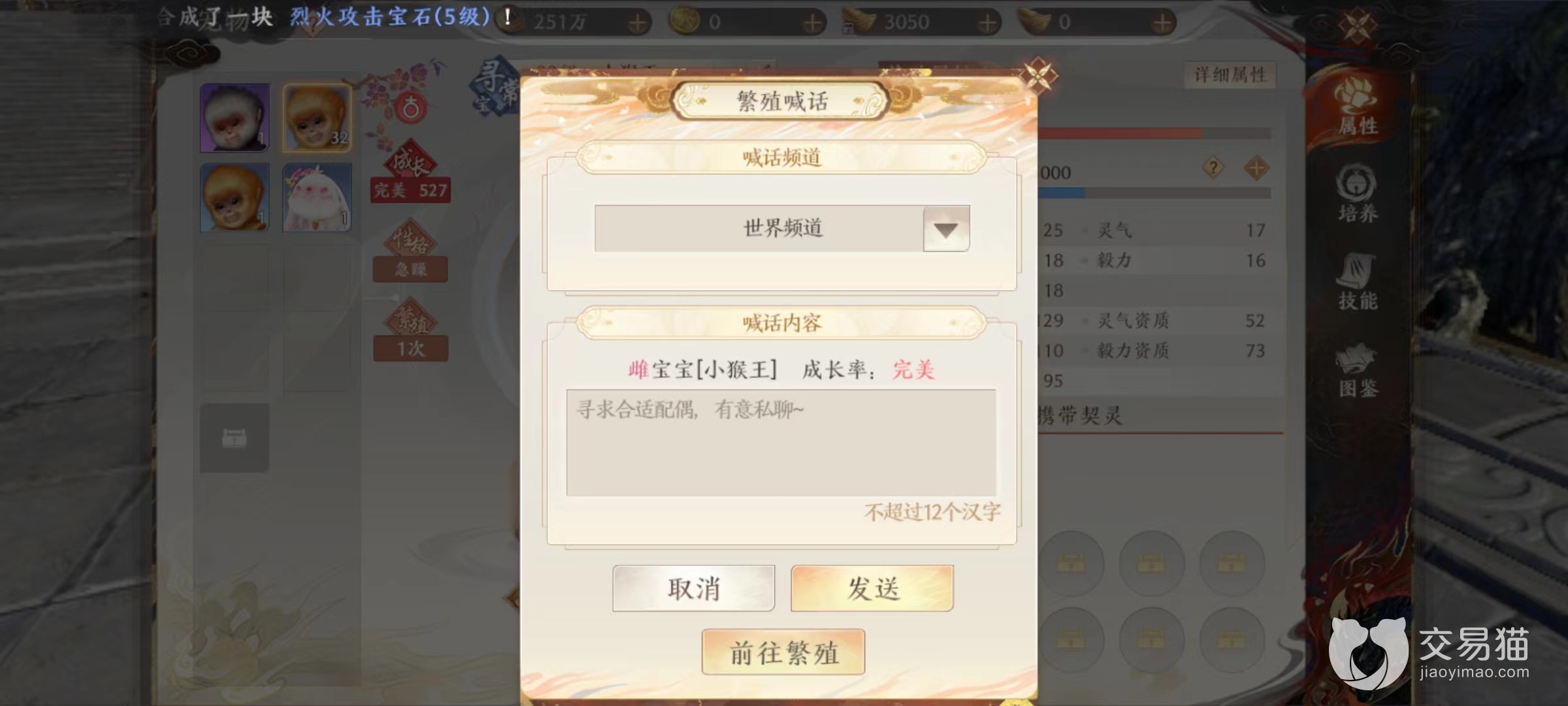Cancel with the 取消 button
1568x706 pixels.
pyautogui.click(x=694, y=588)
